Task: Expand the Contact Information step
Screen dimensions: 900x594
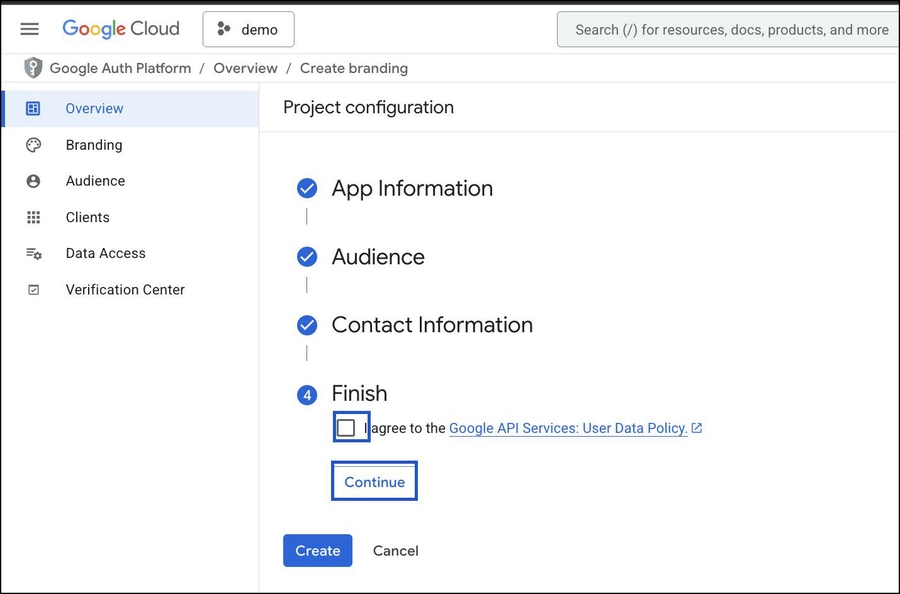Action: pos(431,325)
